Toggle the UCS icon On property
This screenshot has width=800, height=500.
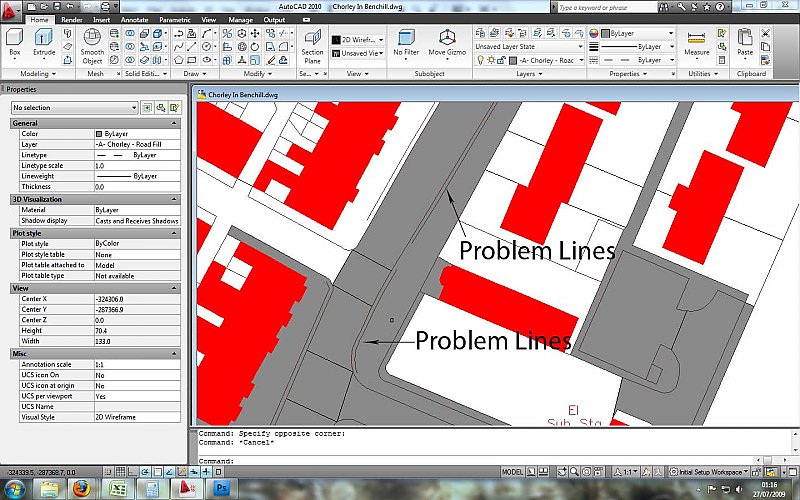136,374
